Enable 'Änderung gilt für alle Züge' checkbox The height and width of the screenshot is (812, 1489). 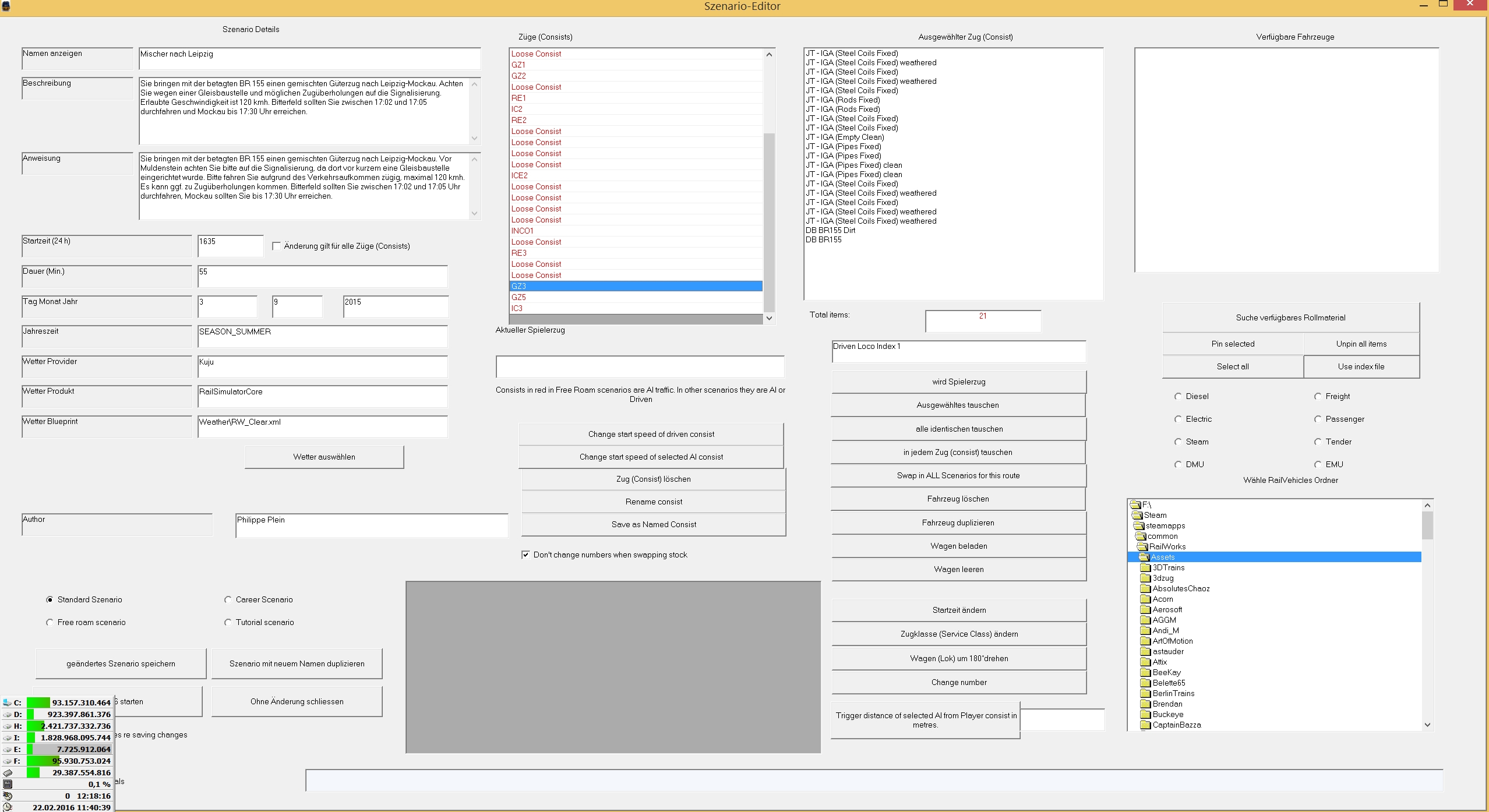pos(277,246)
